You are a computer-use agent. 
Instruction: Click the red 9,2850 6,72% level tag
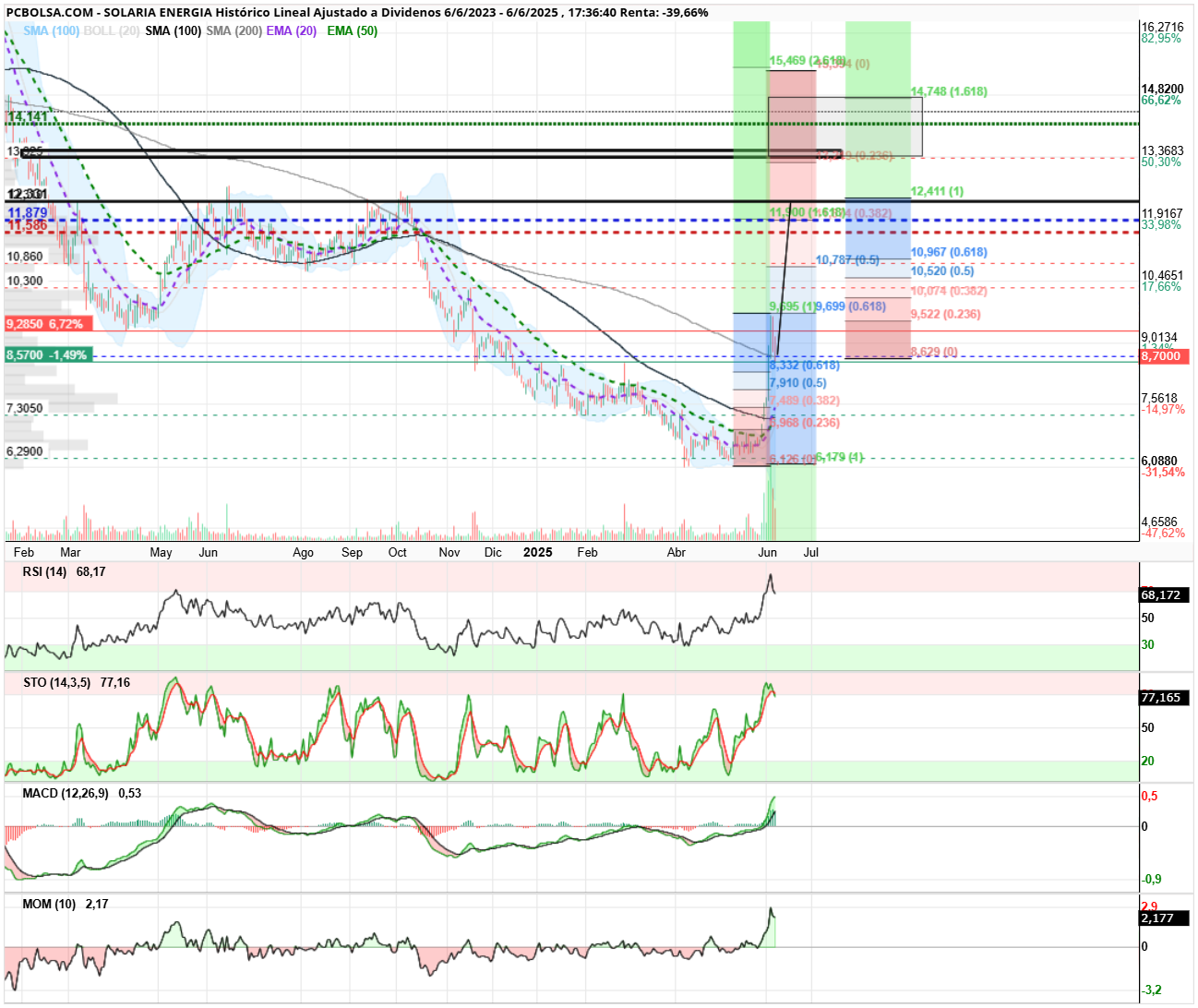coord(48,324)
